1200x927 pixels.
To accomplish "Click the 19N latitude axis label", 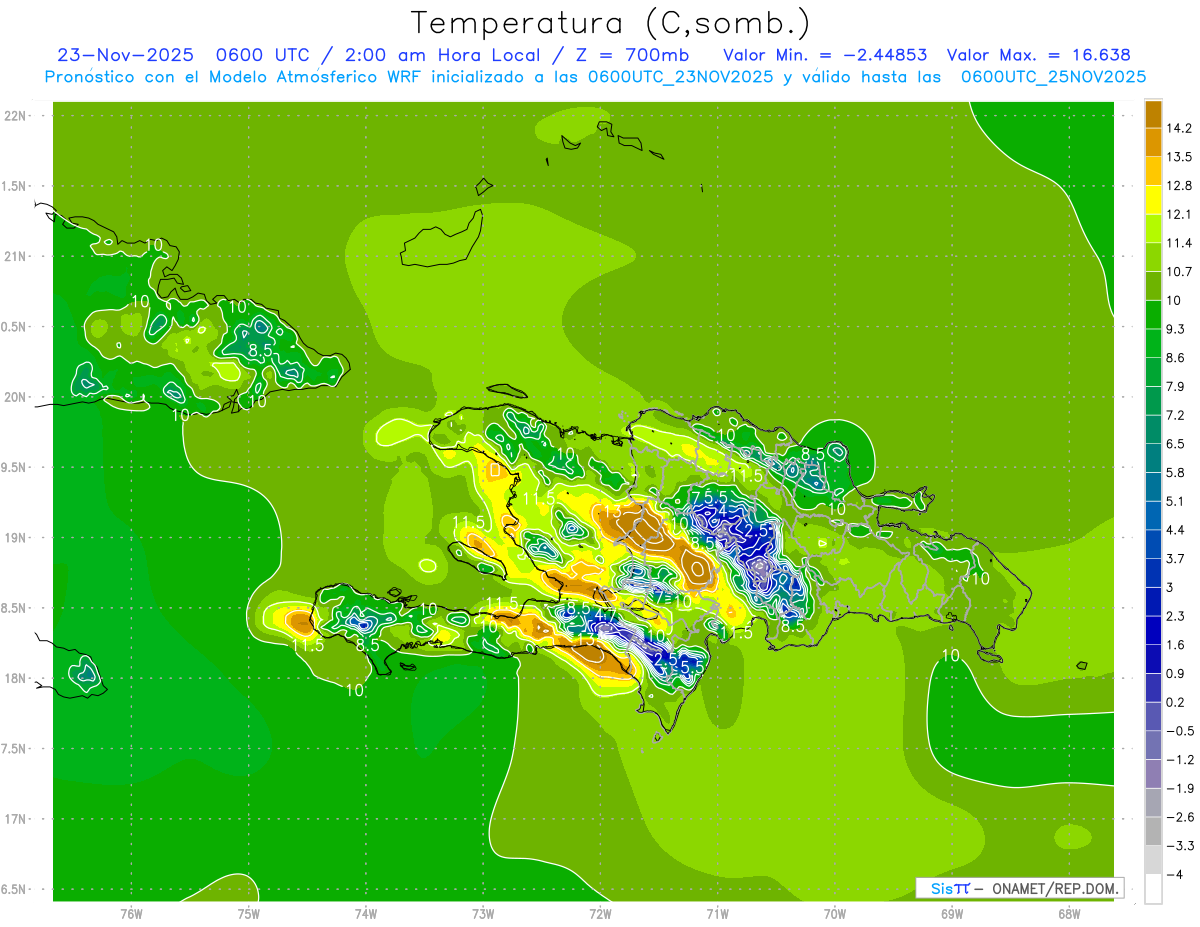I will point(16,538).
